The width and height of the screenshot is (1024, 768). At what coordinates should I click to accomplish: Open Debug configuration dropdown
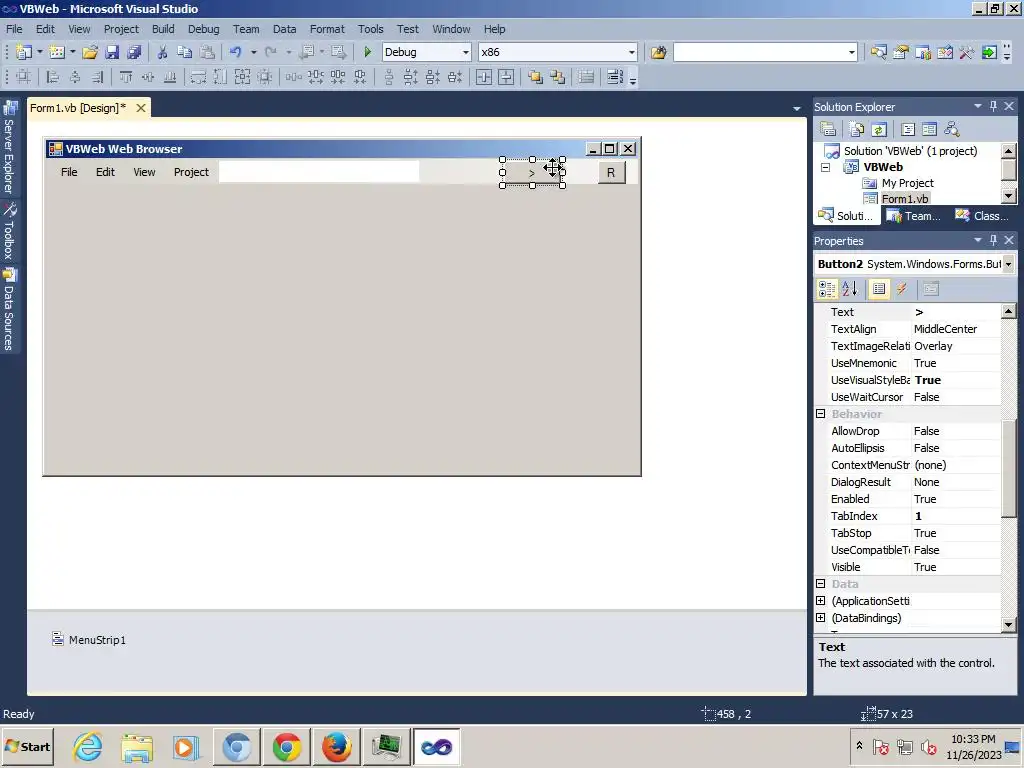[466, 52]
